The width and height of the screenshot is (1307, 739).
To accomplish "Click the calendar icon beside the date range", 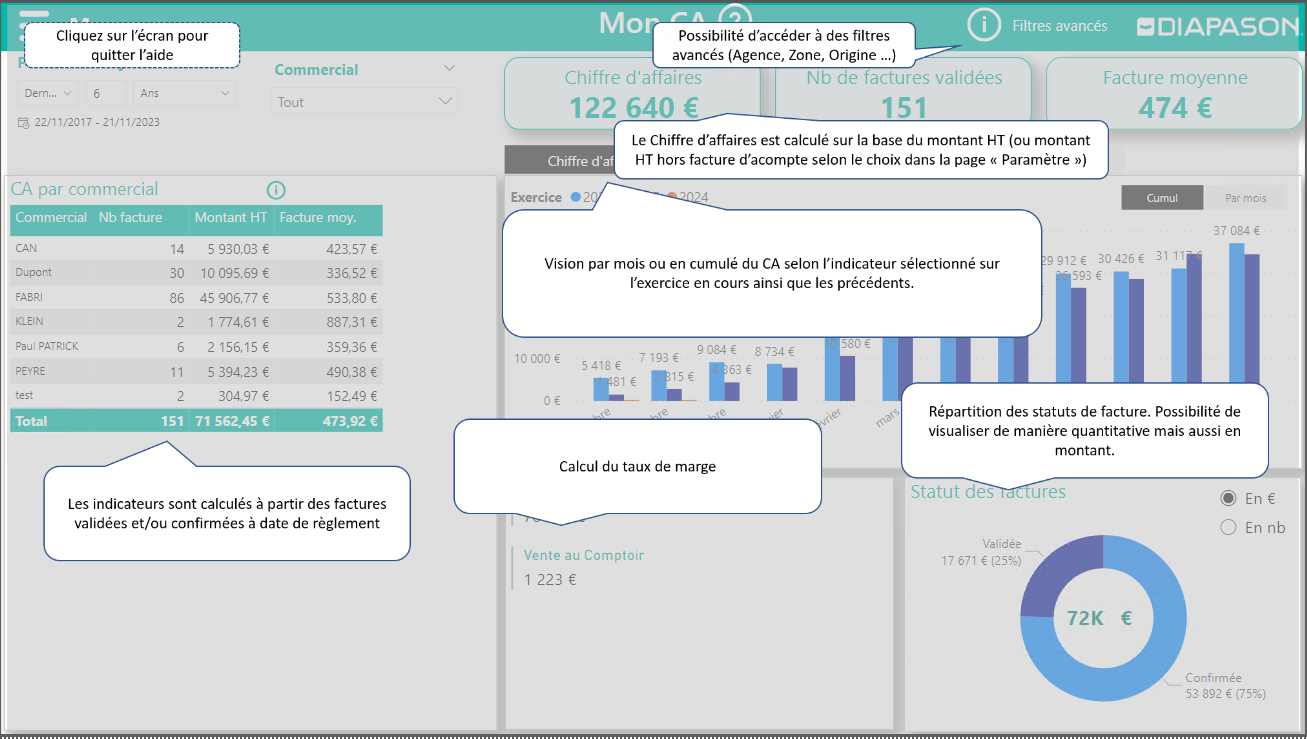I will coord(23,122).
